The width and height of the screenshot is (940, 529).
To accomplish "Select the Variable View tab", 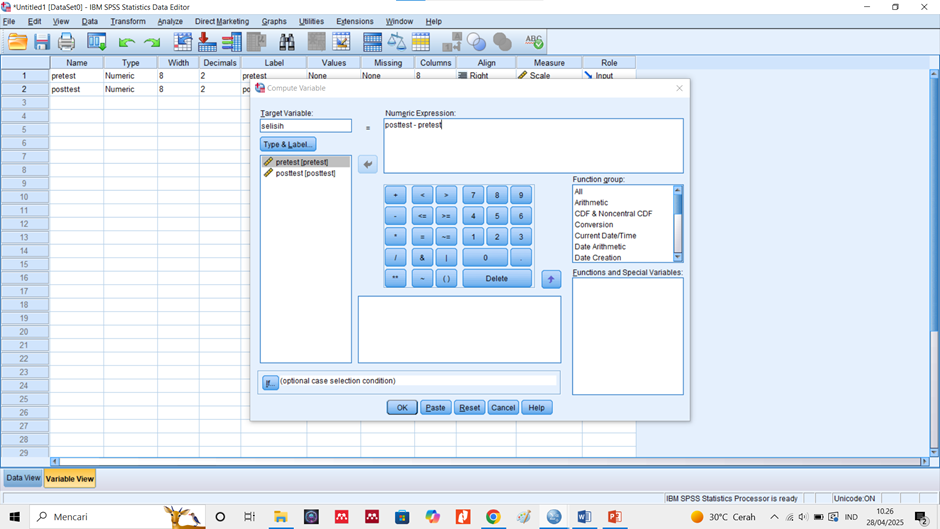I will coord(70,479).
